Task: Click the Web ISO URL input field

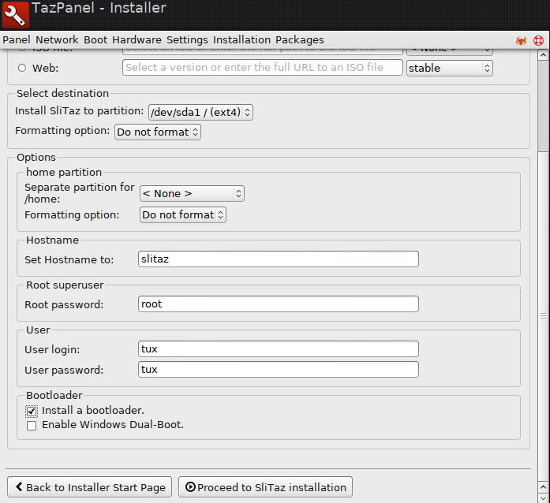Action: [262, 67]
